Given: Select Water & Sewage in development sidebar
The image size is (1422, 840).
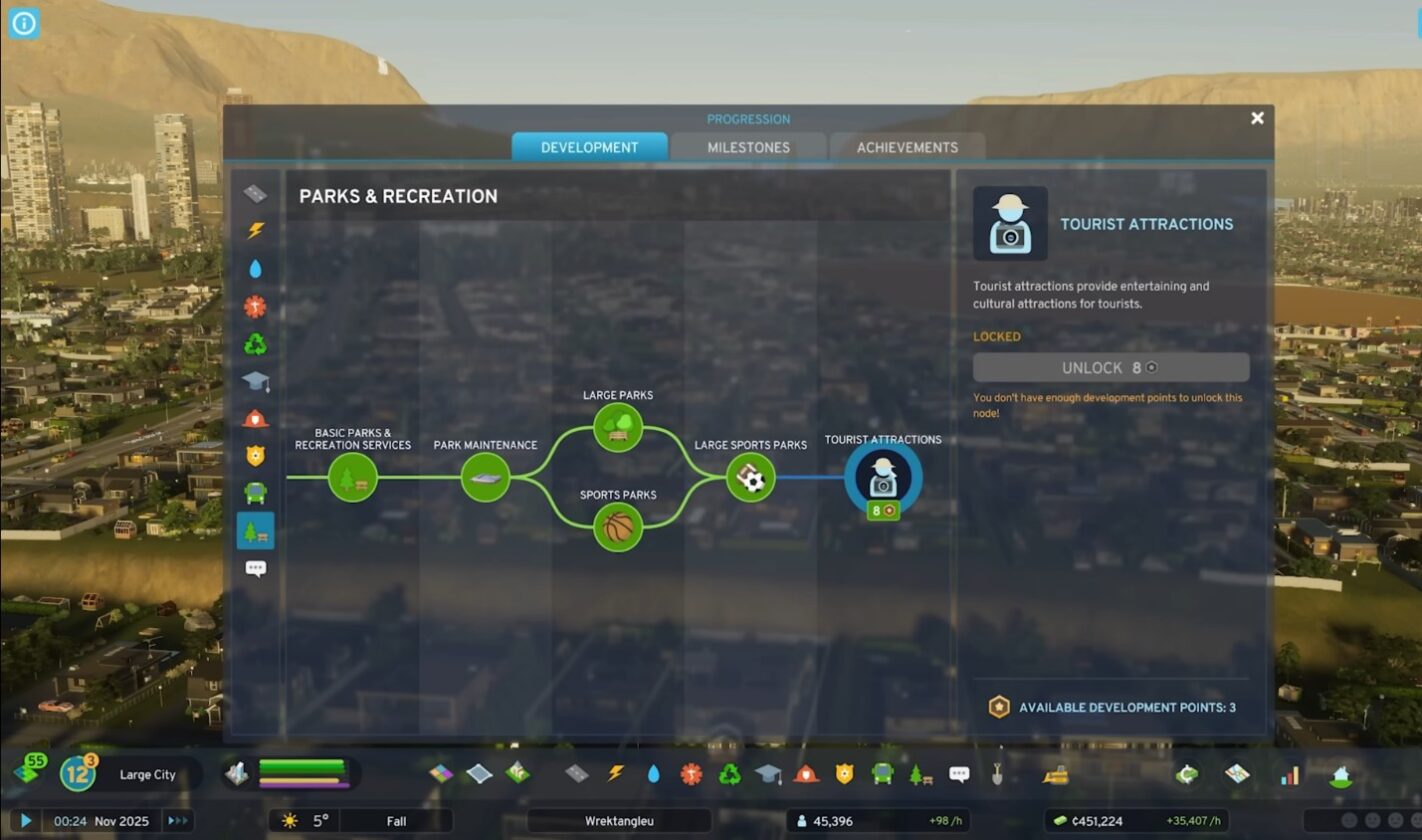Looking at the screenshot, I should pos(256,269).
